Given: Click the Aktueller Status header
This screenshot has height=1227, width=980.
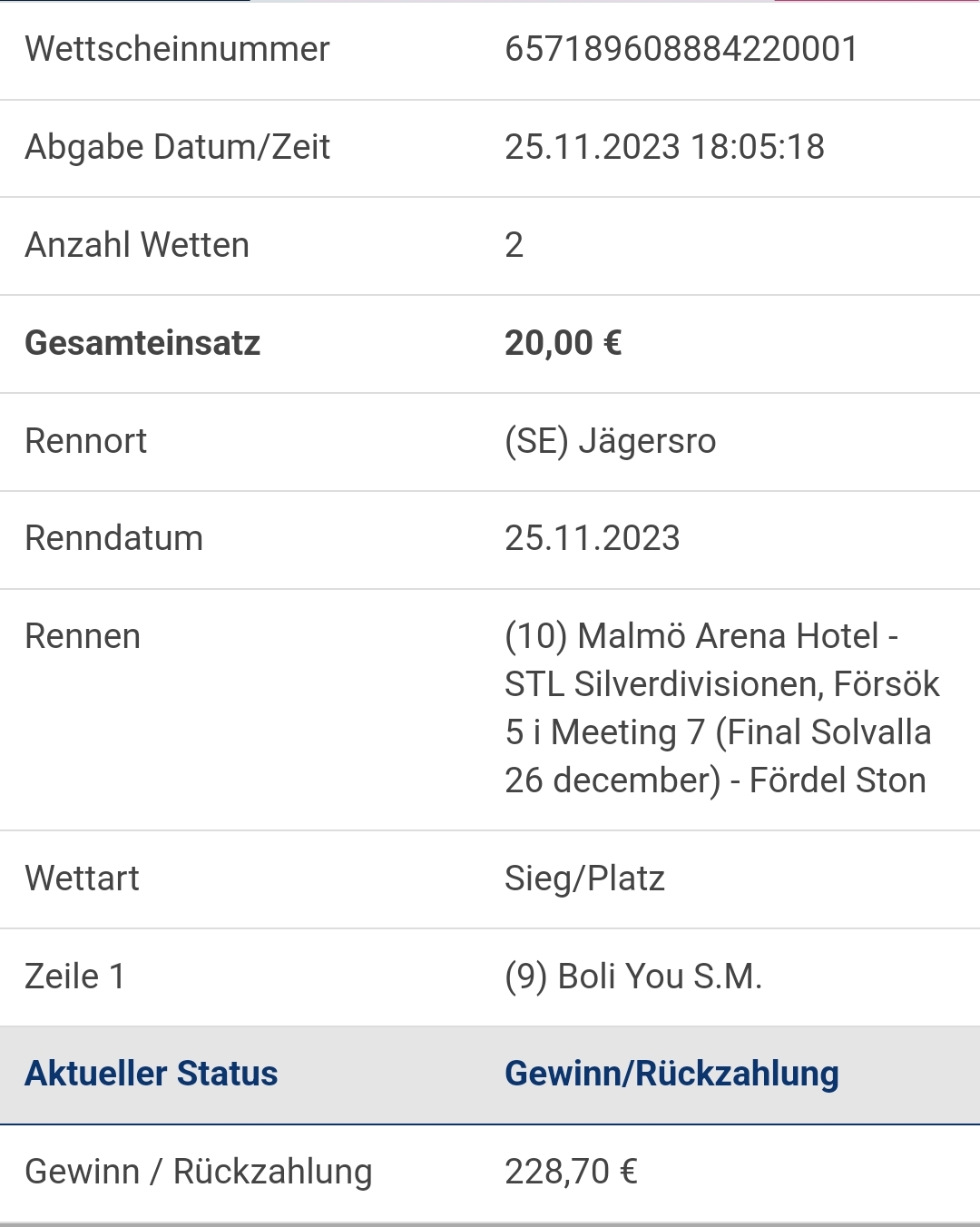Looking at the screenshot, I should point(152,1074).
